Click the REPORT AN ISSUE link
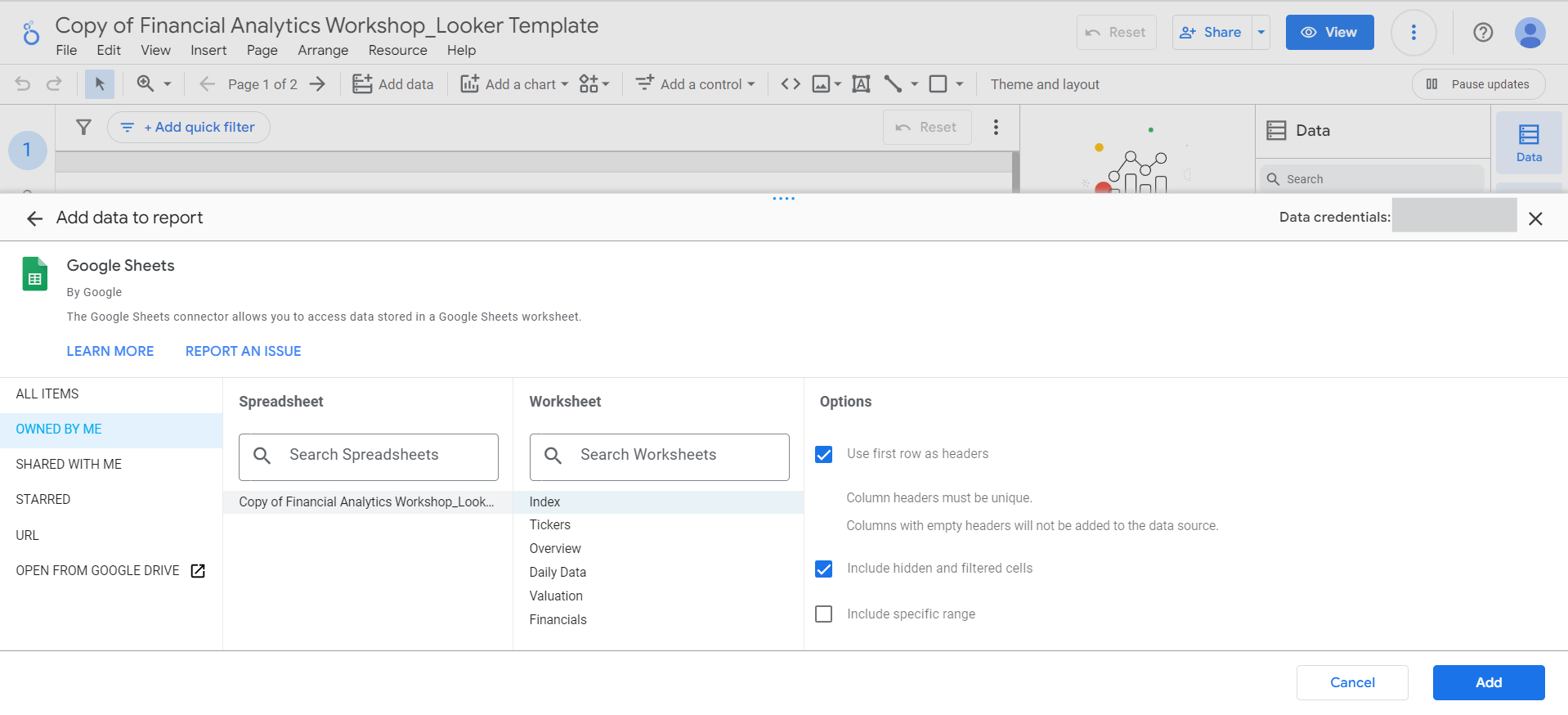Viewport: 1568px width, 715px height. coord(244,351)
